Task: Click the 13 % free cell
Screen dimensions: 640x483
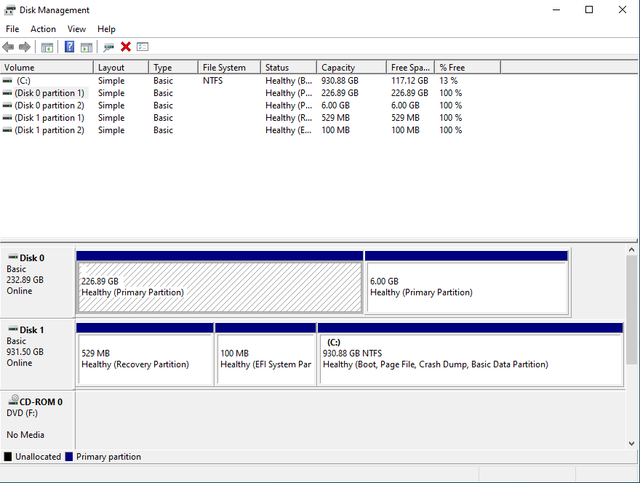Action: click(448, 80)
